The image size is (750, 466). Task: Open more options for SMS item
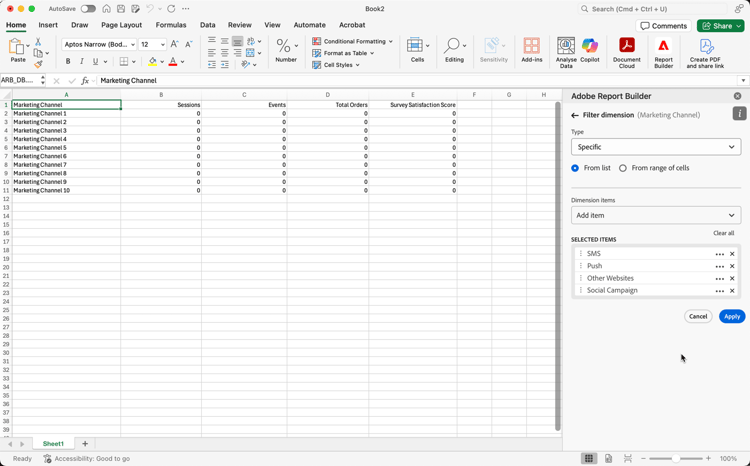click(x=719, y=254)
